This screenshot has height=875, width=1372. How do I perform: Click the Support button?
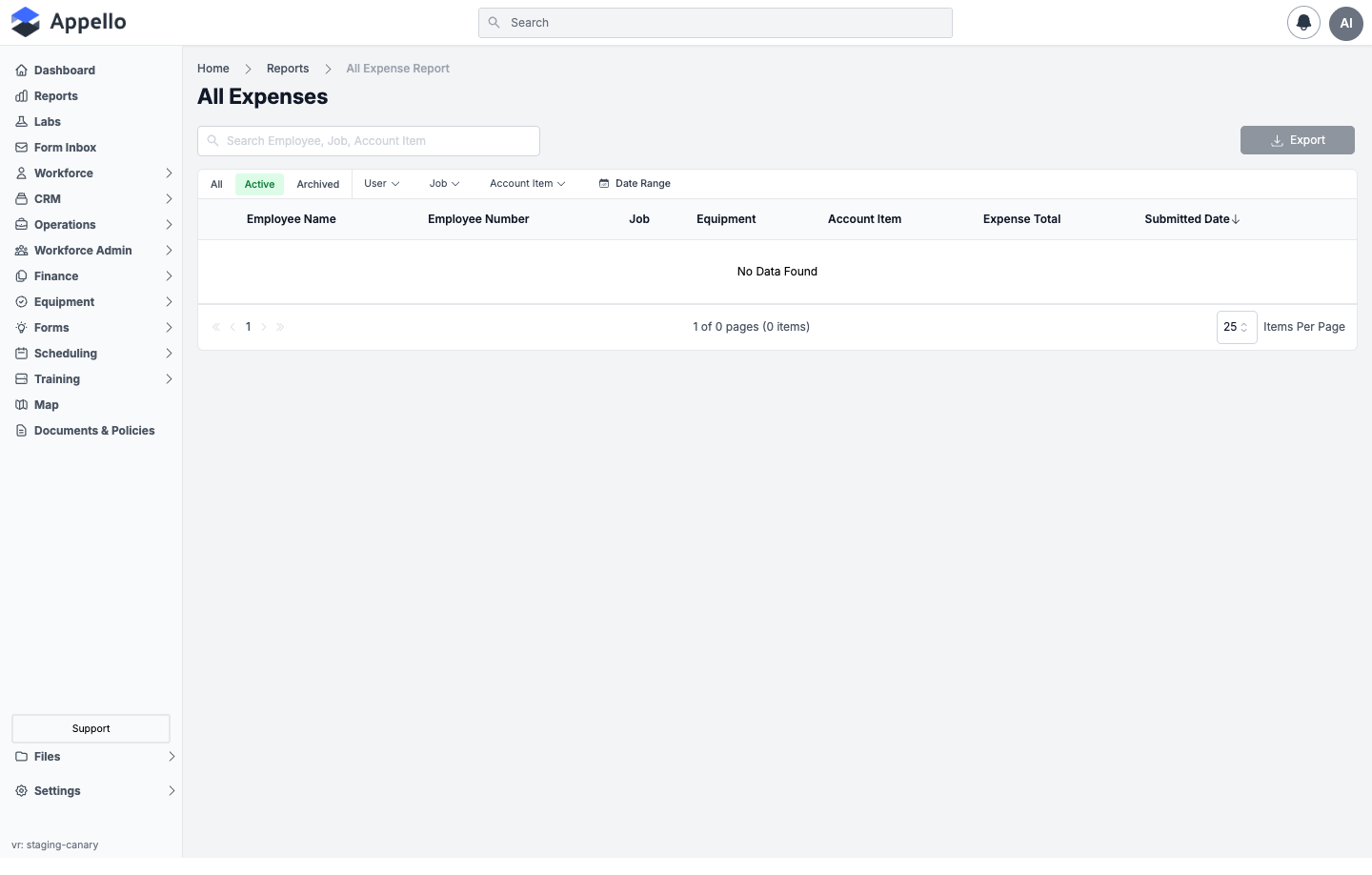[x=91, y=728]
